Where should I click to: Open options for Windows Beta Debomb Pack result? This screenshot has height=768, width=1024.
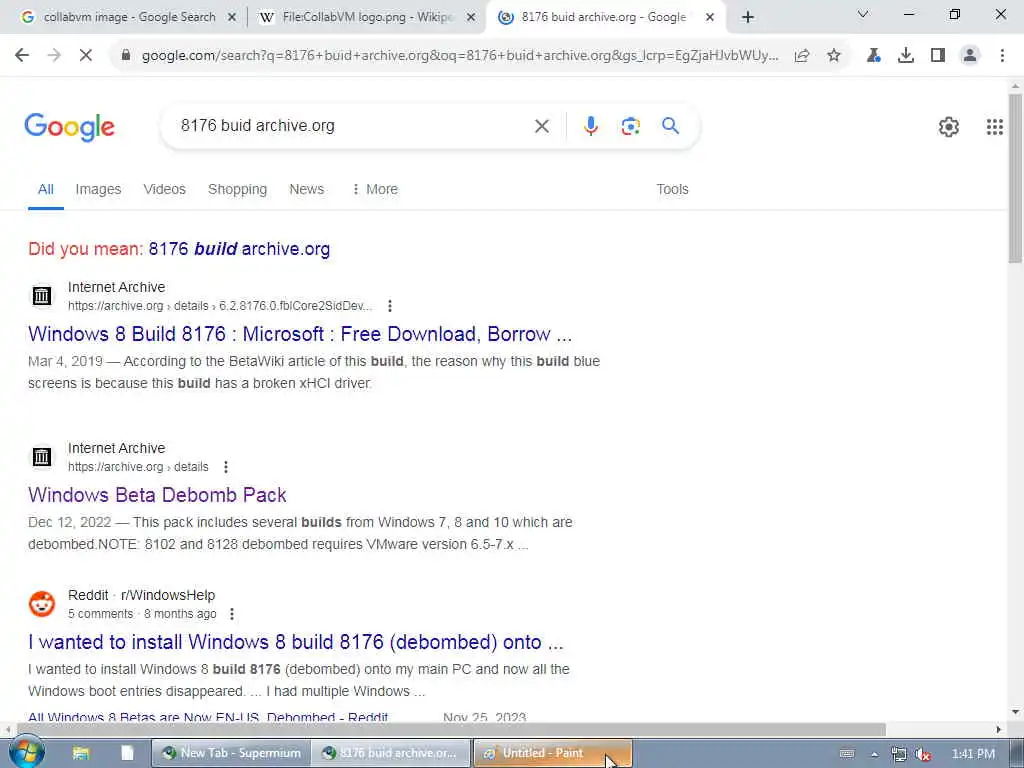(226, 467)
